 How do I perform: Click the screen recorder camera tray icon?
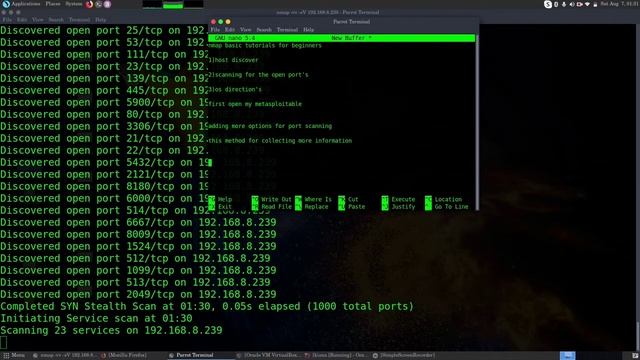[579, 4]
